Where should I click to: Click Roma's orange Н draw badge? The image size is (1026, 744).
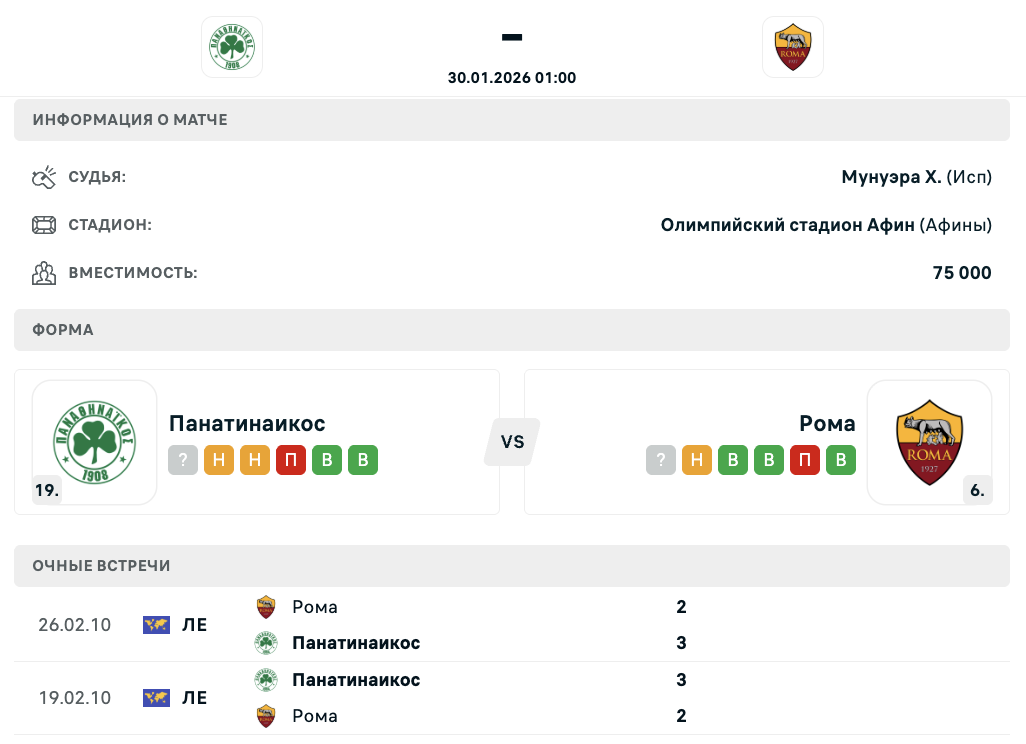point(697,460)
